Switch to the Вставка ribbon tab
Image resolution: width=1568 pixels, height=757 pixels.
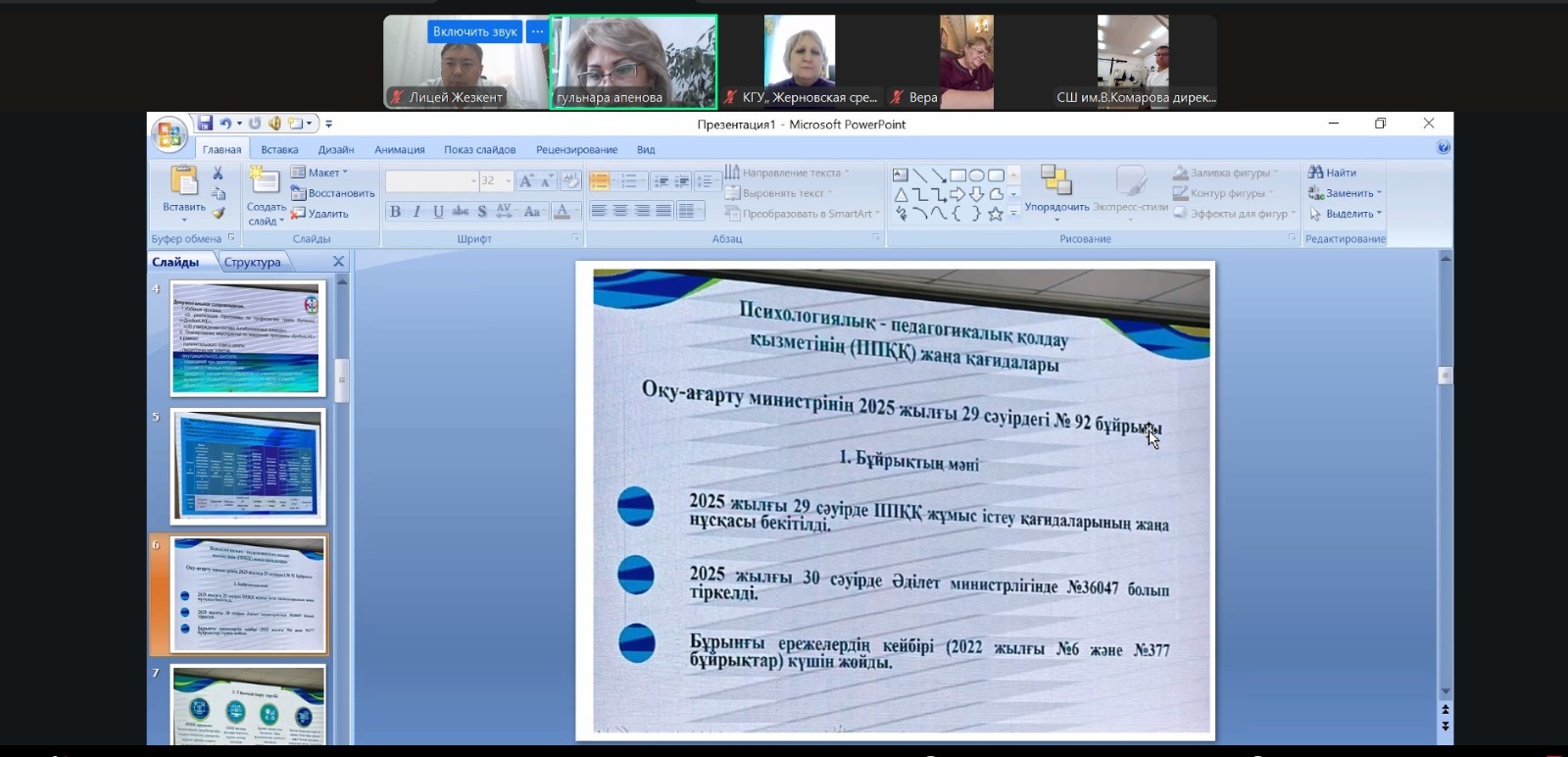click(279, 150)
